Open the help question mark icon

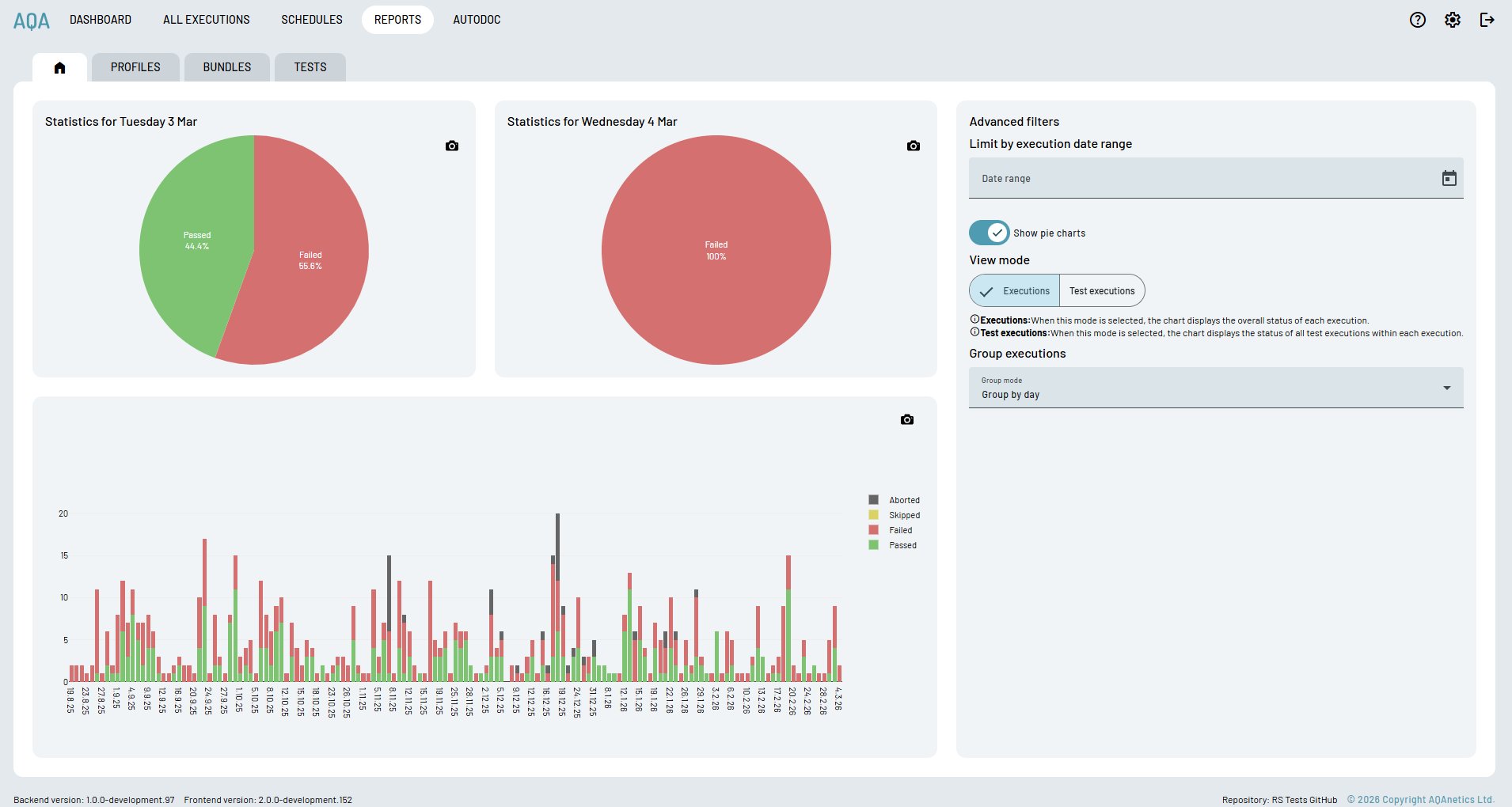coord(1417,20)
